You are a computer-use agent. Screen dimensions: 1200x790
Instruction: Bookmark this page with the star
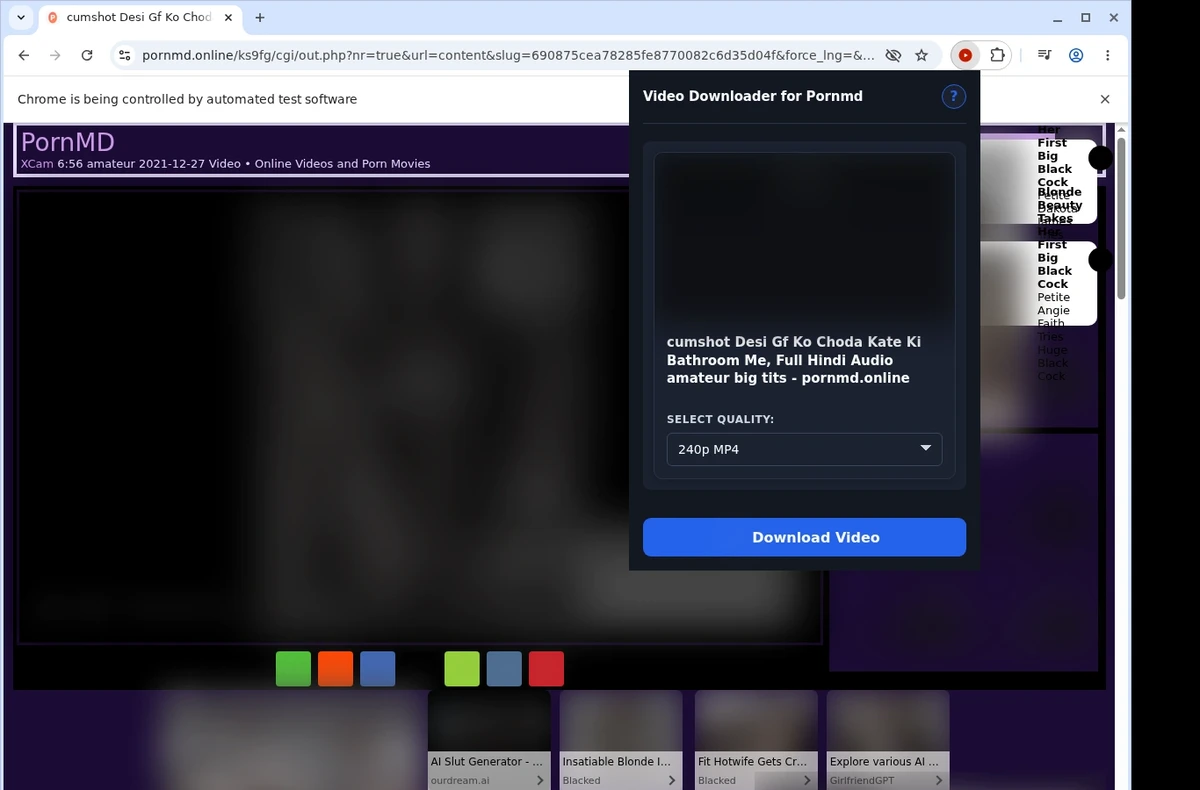tap(921, 56)
